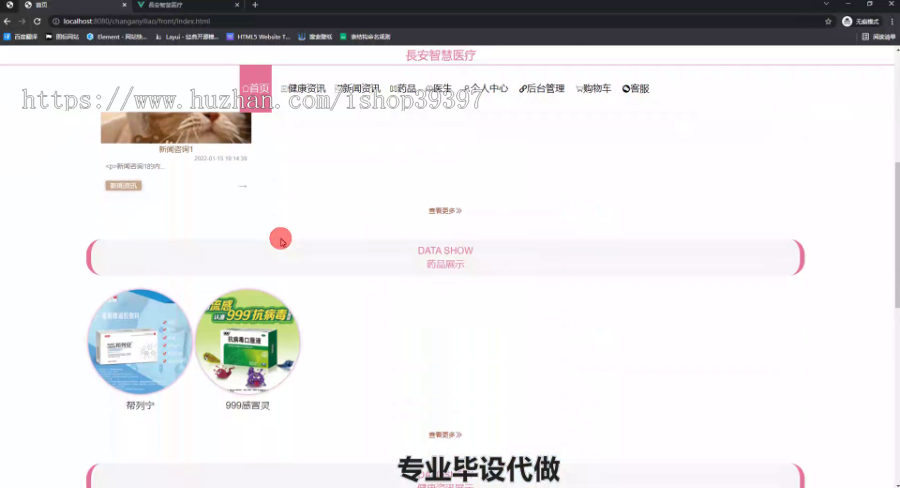Open incognito mode profile indicator
900x488 pixels.
(x=860, y=21)
